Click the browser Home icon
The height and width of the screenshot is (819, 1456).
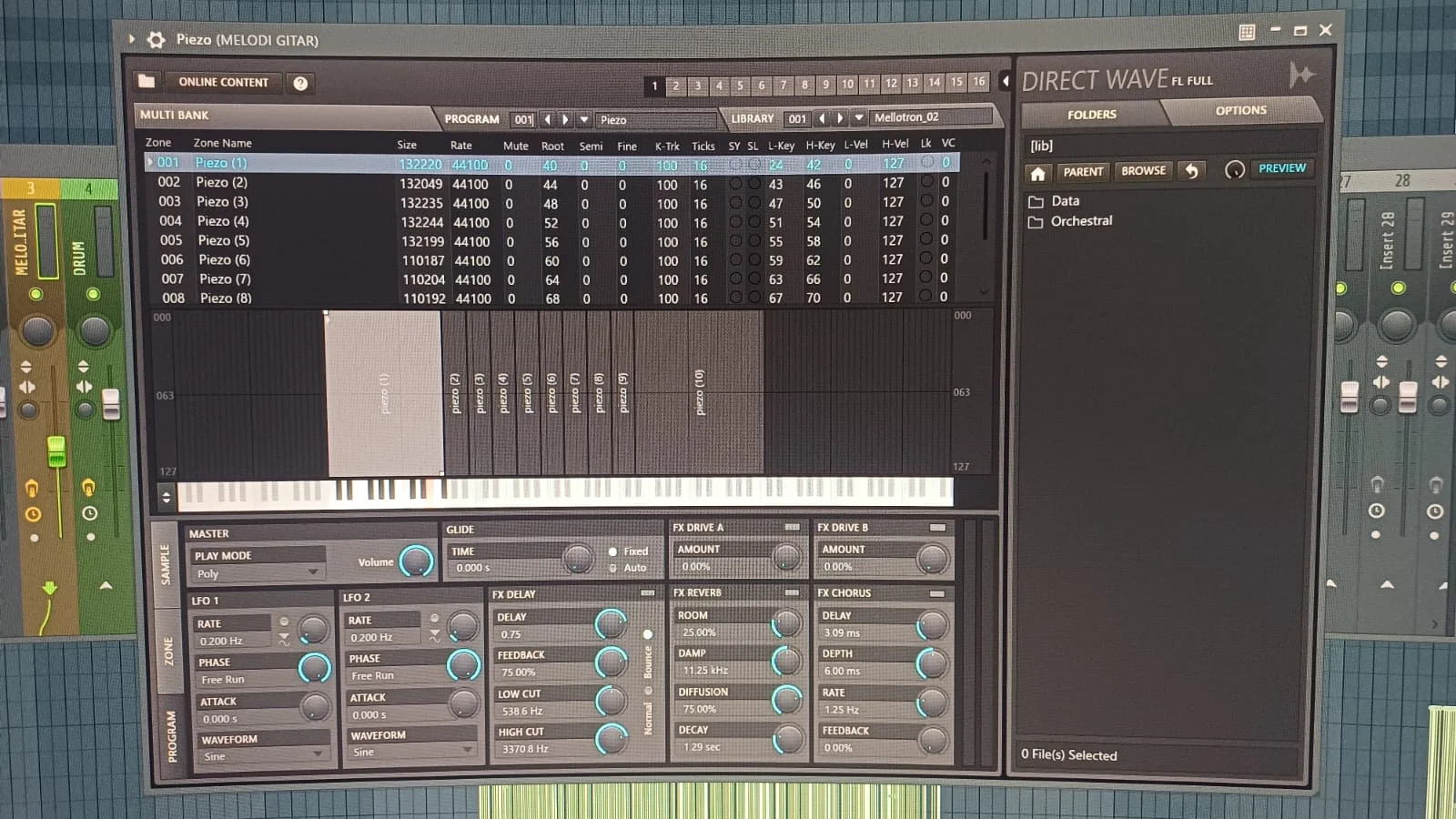1037,172
